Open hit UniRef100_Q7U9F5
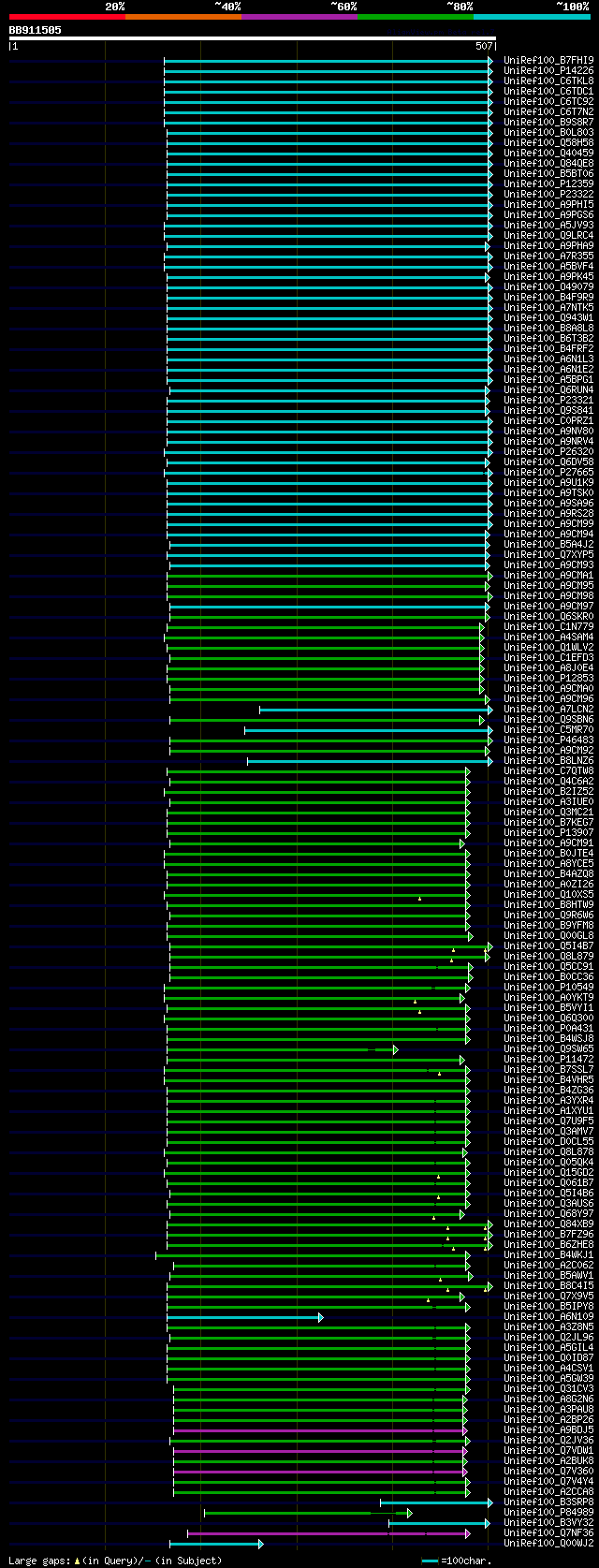 (x=548, y=1121)
